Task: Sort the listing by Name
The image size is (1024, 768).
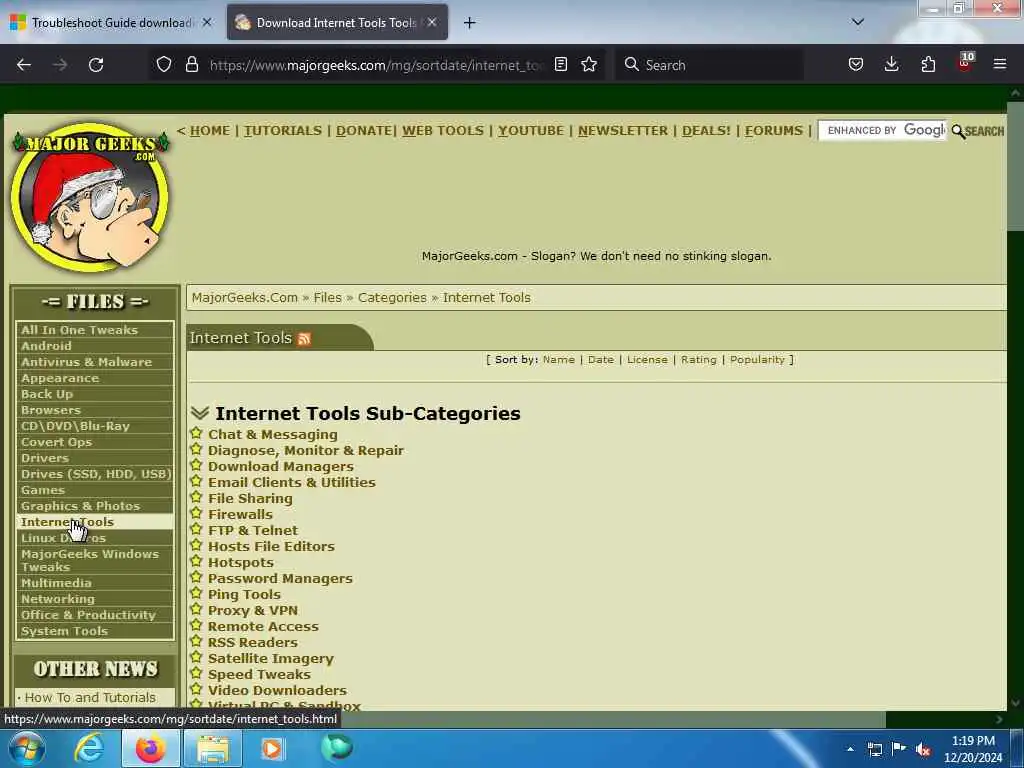Action: 558,360
